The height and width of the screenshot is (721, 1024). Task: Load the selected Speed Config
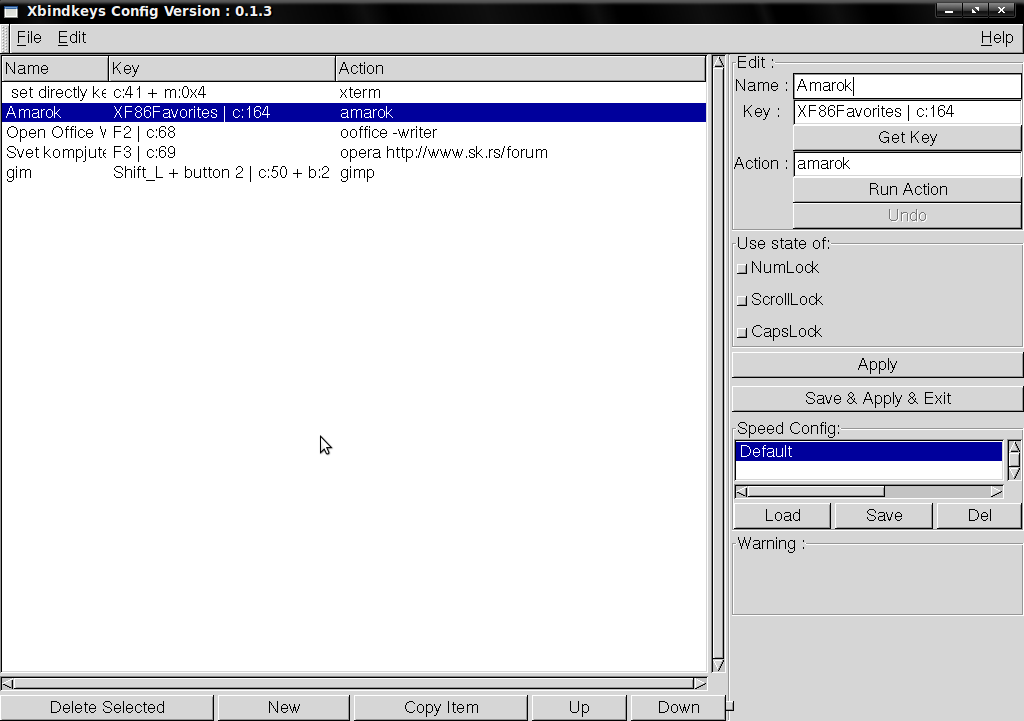coord(782,515)
